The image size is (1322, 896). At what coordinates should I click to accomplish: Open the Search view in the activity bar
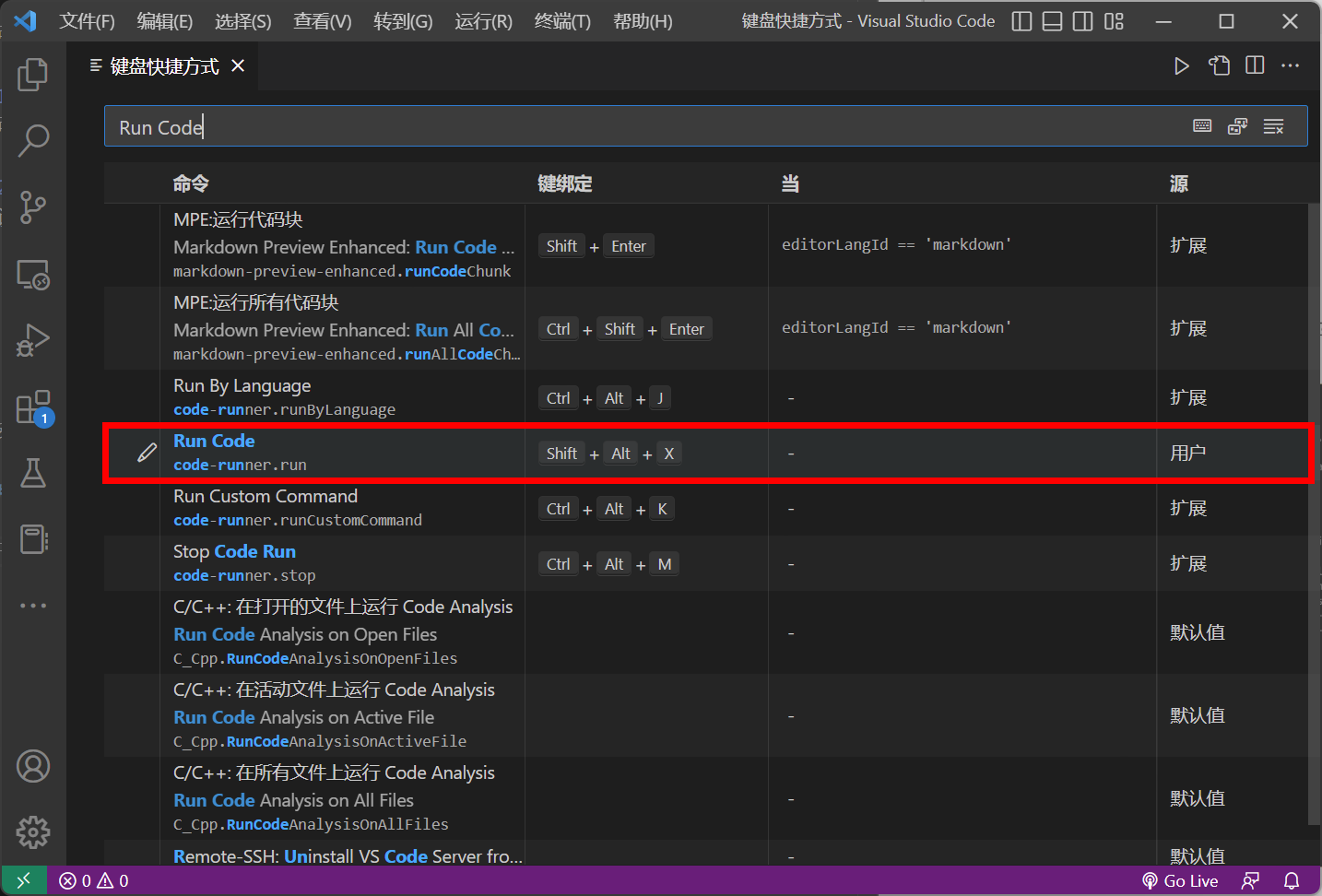pos(33,141)
